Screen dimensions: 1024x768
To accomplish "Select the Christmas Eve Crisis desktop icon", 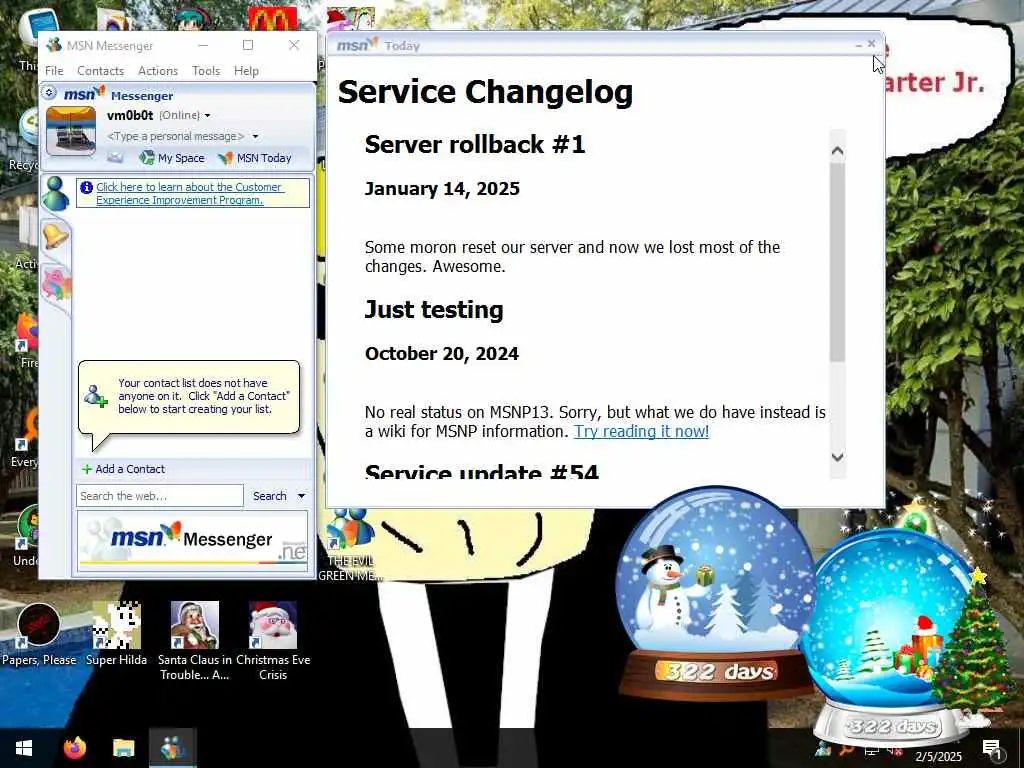I will pos(273,640).
